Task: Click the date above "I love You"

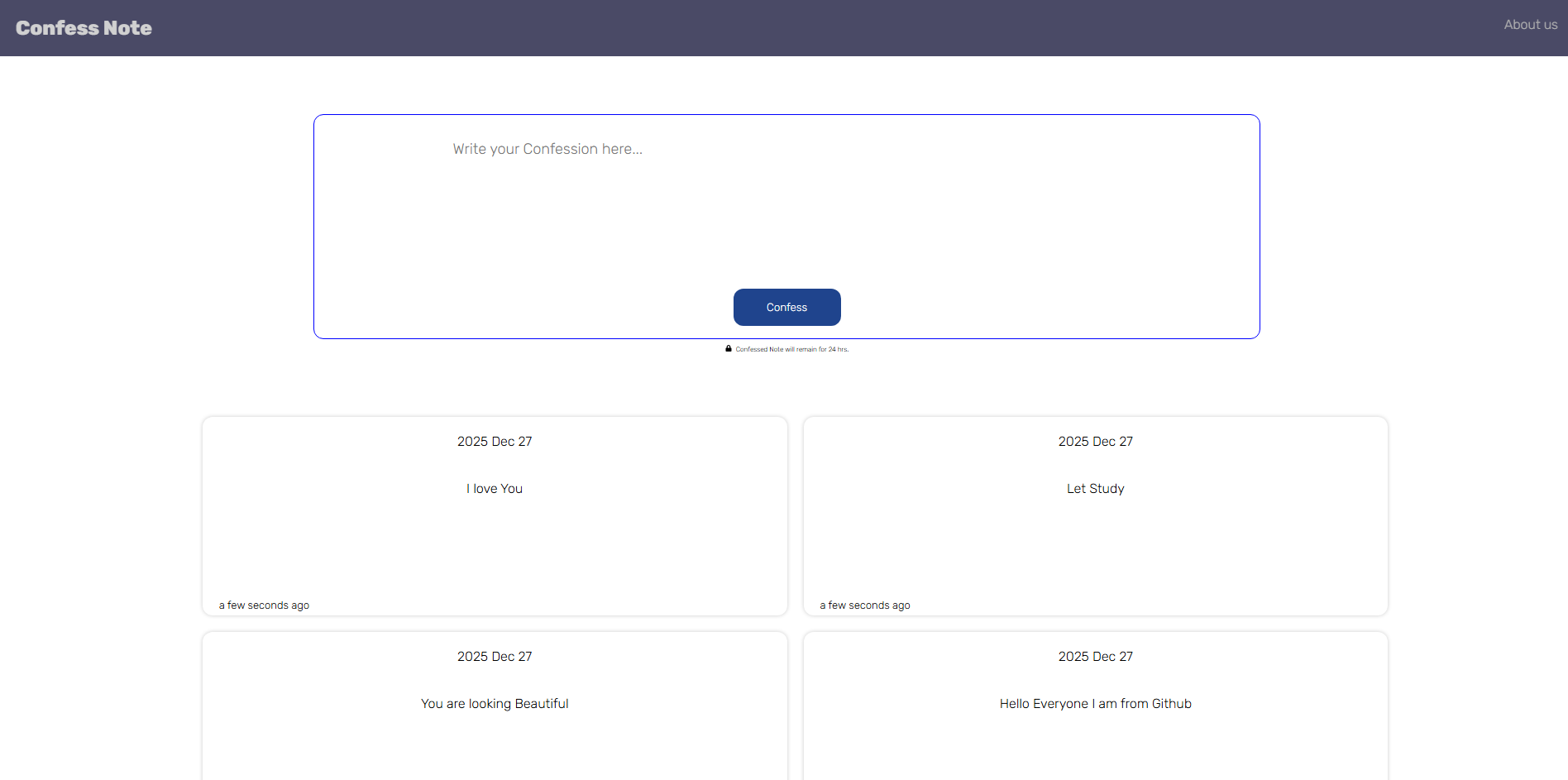Action: point(495,442)
